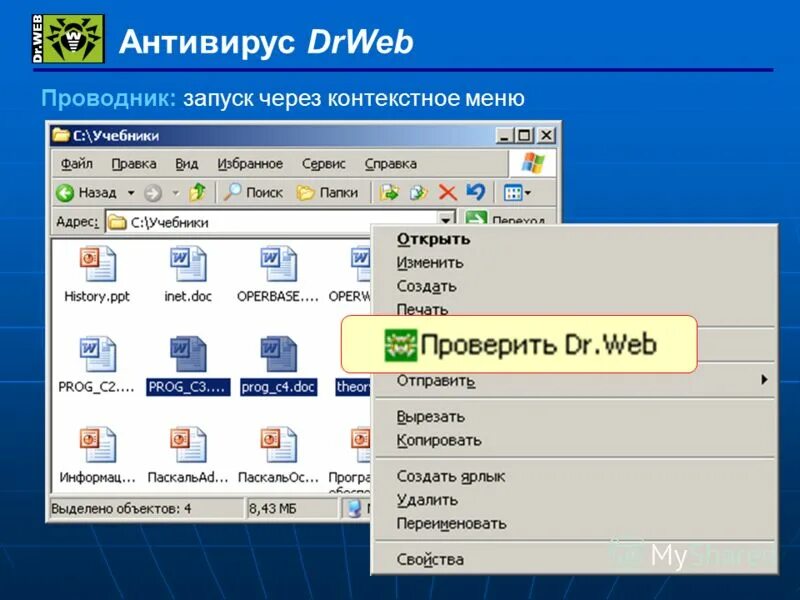The width and height of the screenshot is (800, 600).
Task: Click the Вверх (Up folder) toolbar icon
Action: [x=198, y=190]
